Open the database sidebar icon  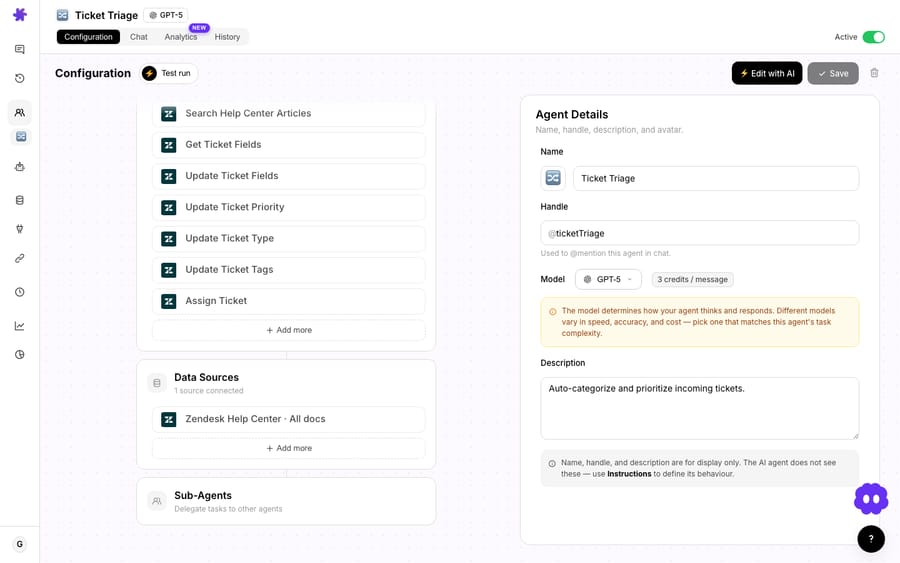pyautogui.click(x=20, y=200)
